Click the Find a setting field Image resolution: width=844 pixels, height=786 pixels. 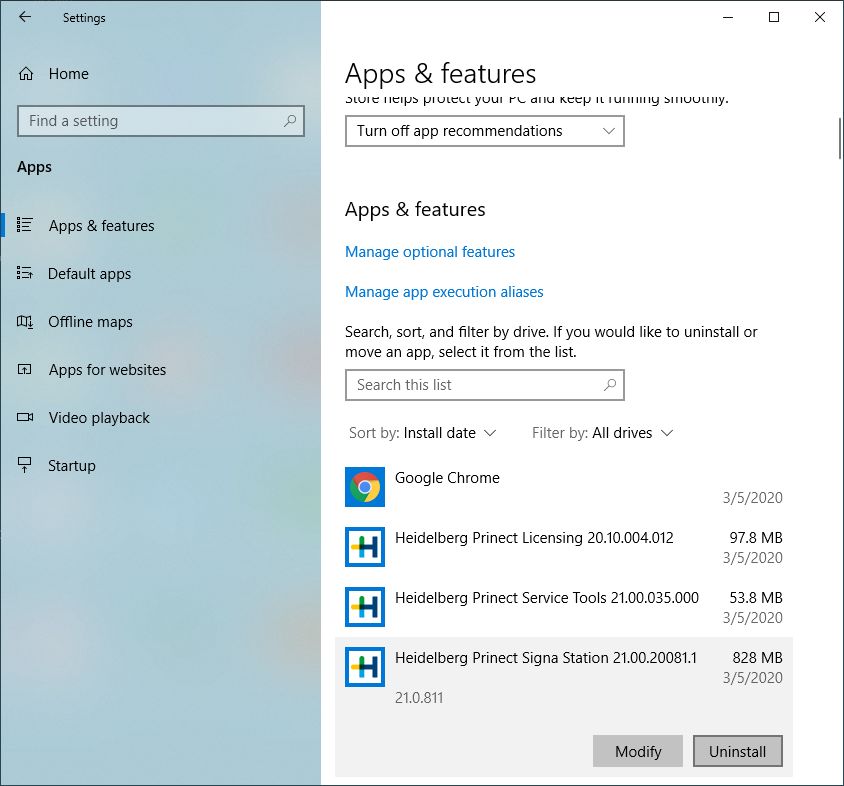161,121
